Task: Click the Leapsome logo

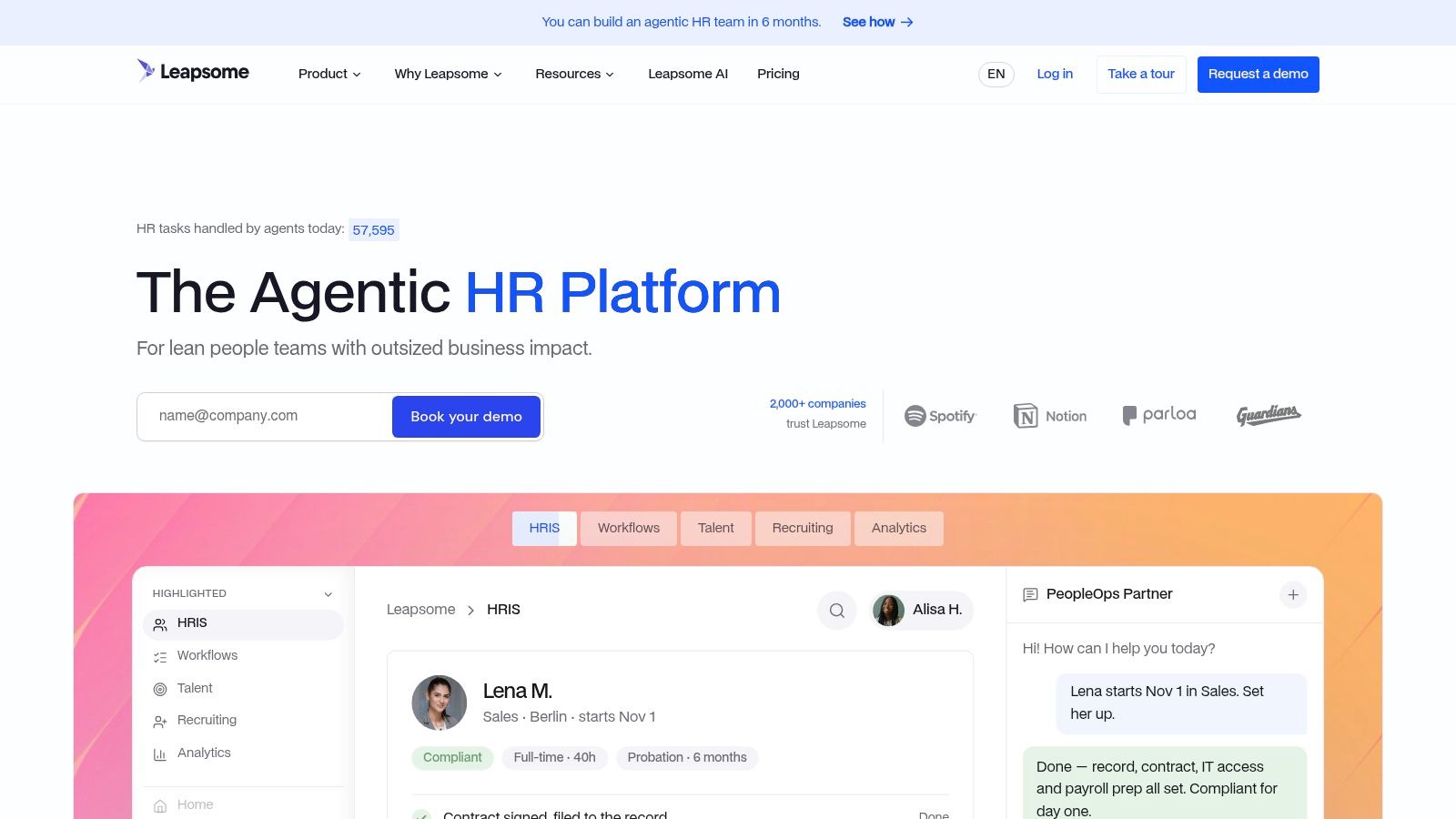Action: (x=193, y=72)
